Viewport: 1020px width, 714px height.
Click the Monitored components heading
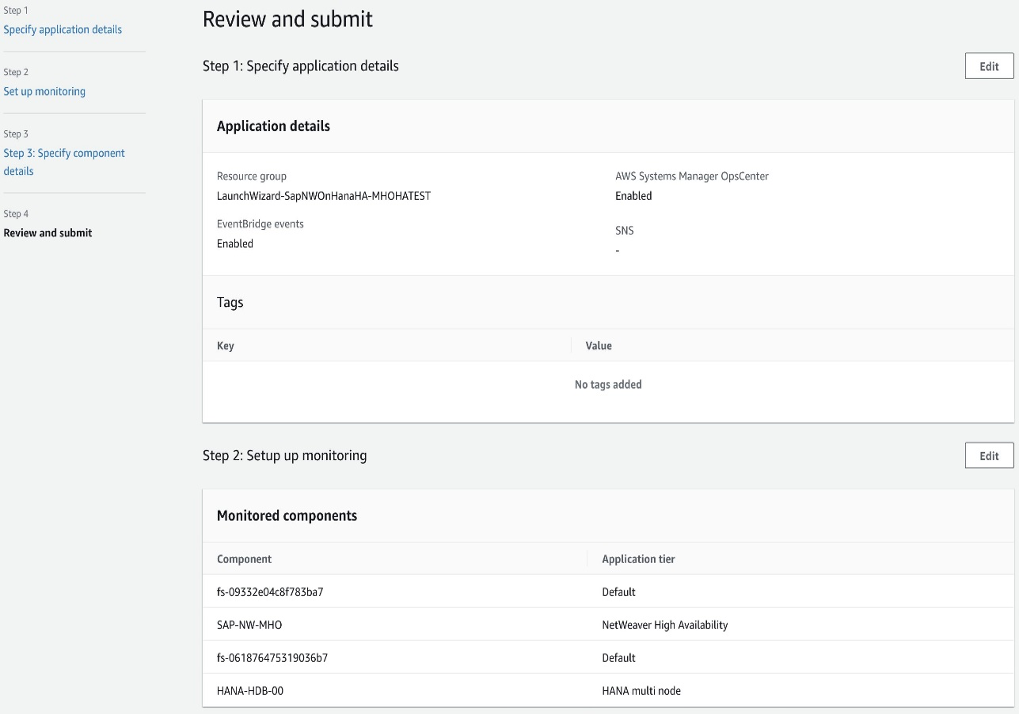tap(287, 516)
